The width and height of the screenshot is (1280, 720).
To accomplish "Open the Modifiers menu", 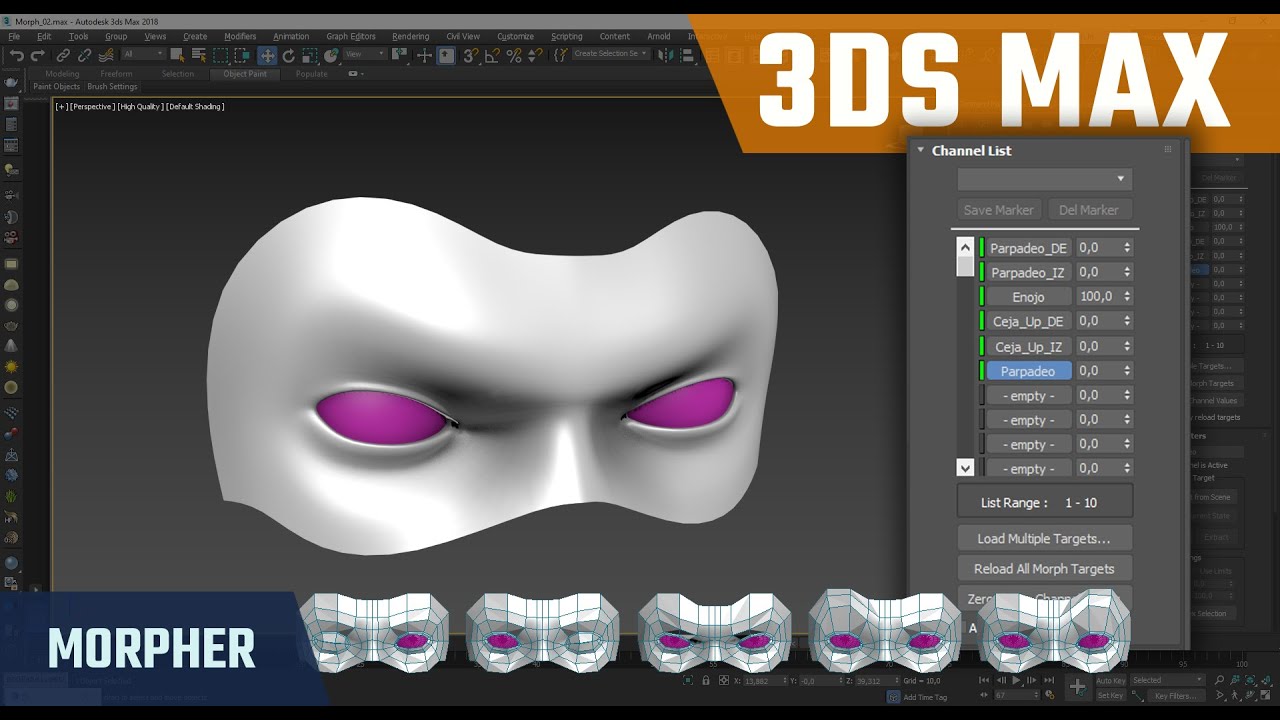I will point(240,36).
